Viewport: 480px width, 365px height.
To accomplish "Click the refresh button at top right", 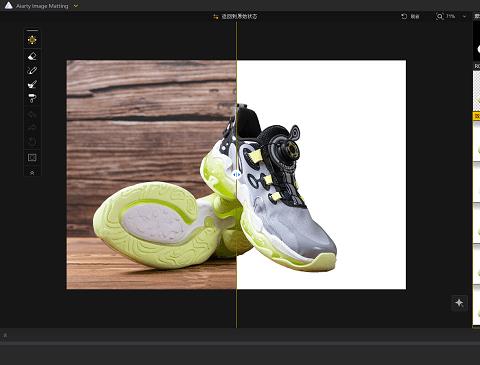I will click(410, 16).
